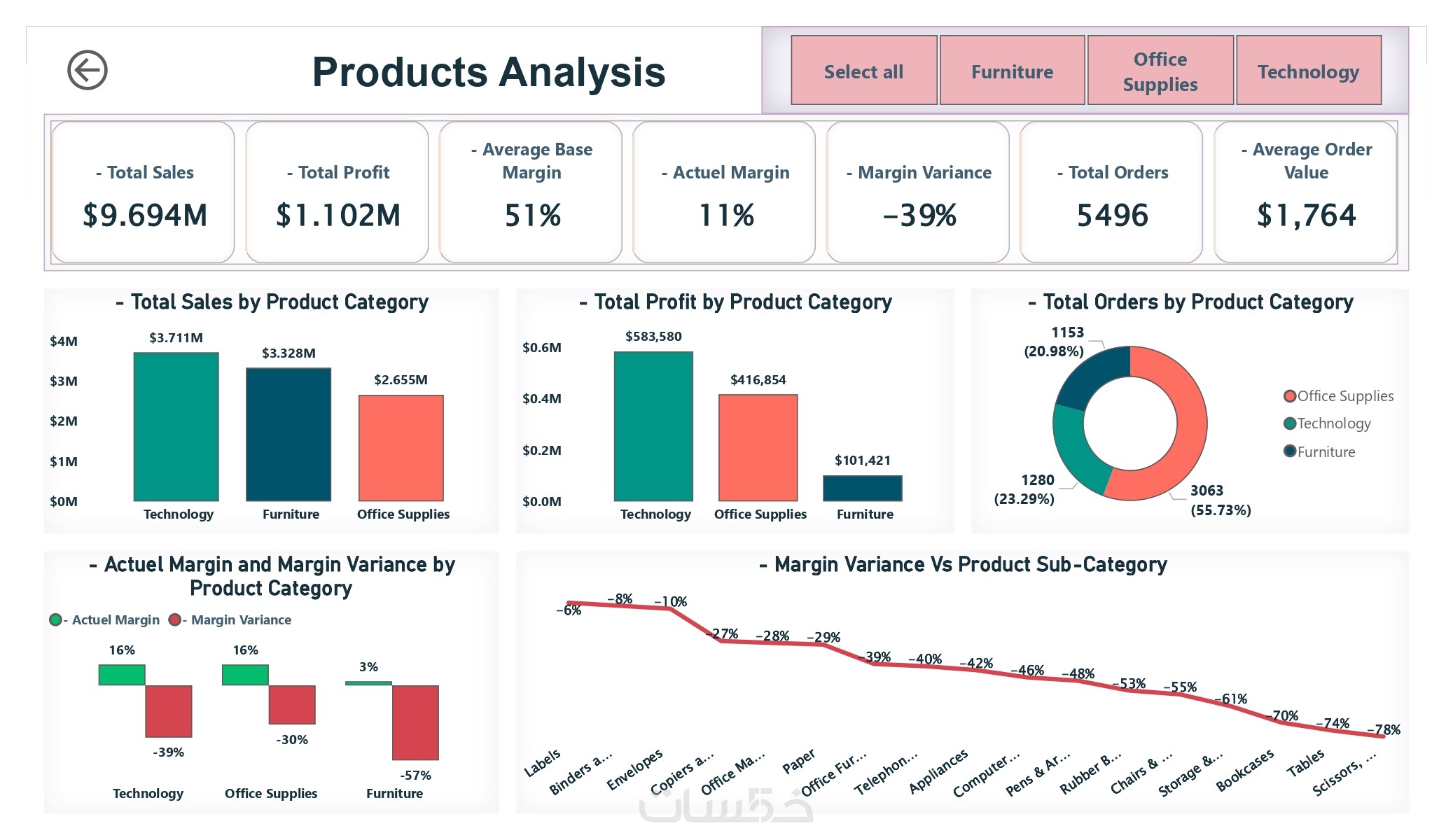This screenshot has width=1453, height=840.
Task: Click Furniture legend marker in donut chart
Action: (1289, 451)
